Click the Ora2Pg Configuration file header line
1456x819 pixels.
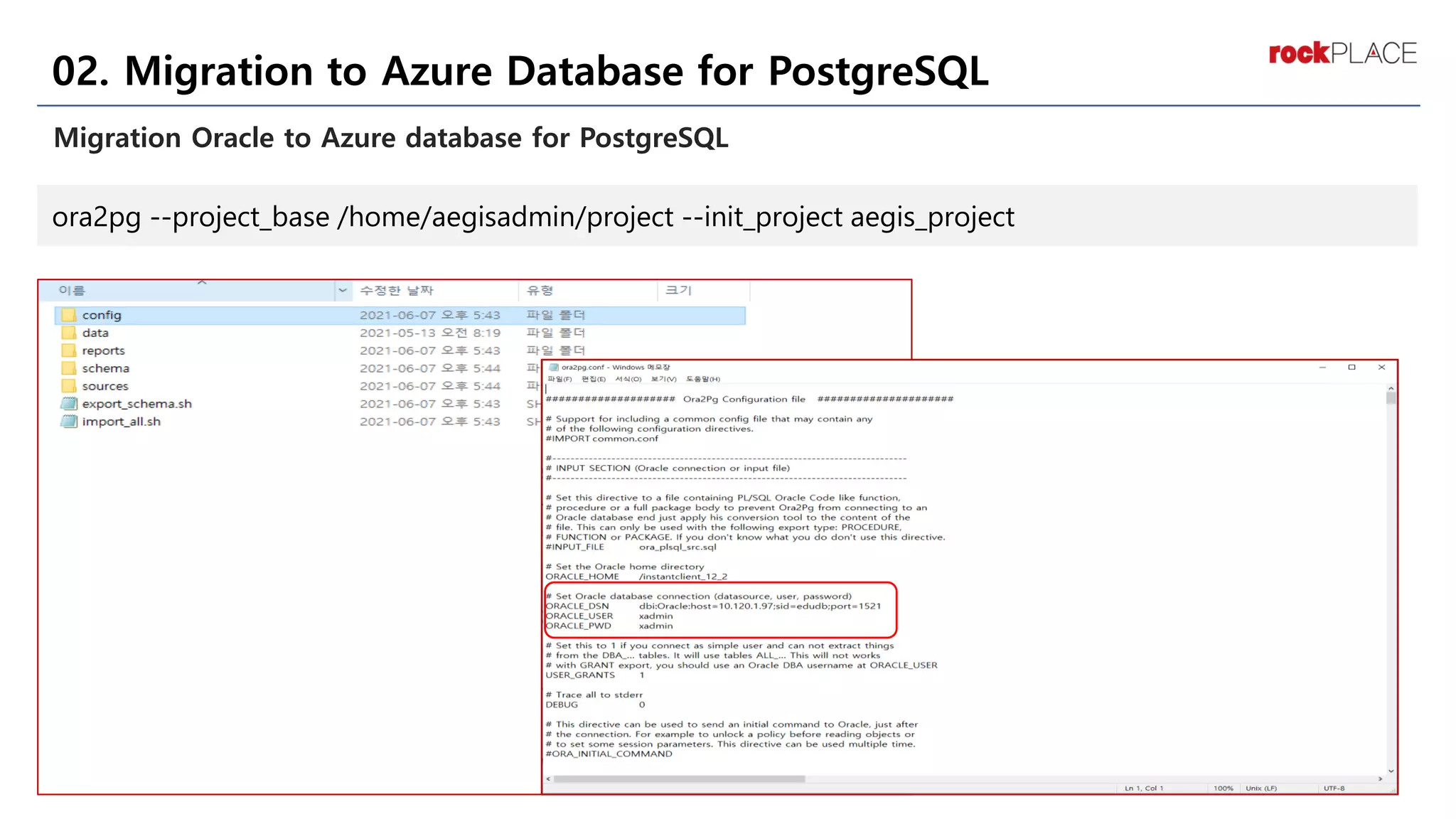749,400
